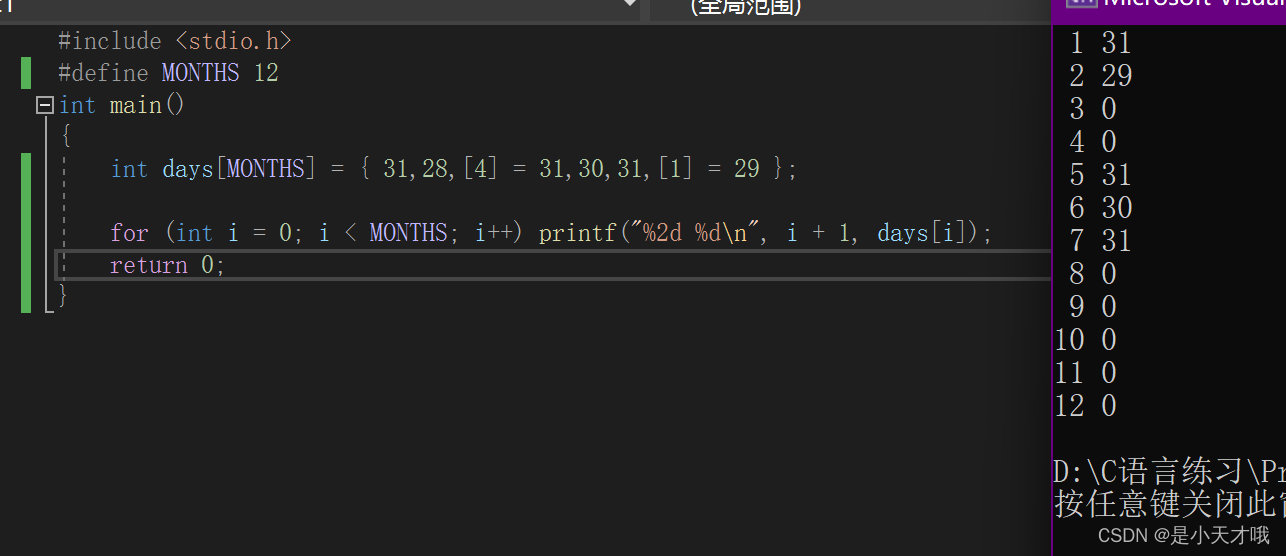Place cursor on main in int main()
1286x556 pixels.
pyautogui.click(x=135, y=105)
